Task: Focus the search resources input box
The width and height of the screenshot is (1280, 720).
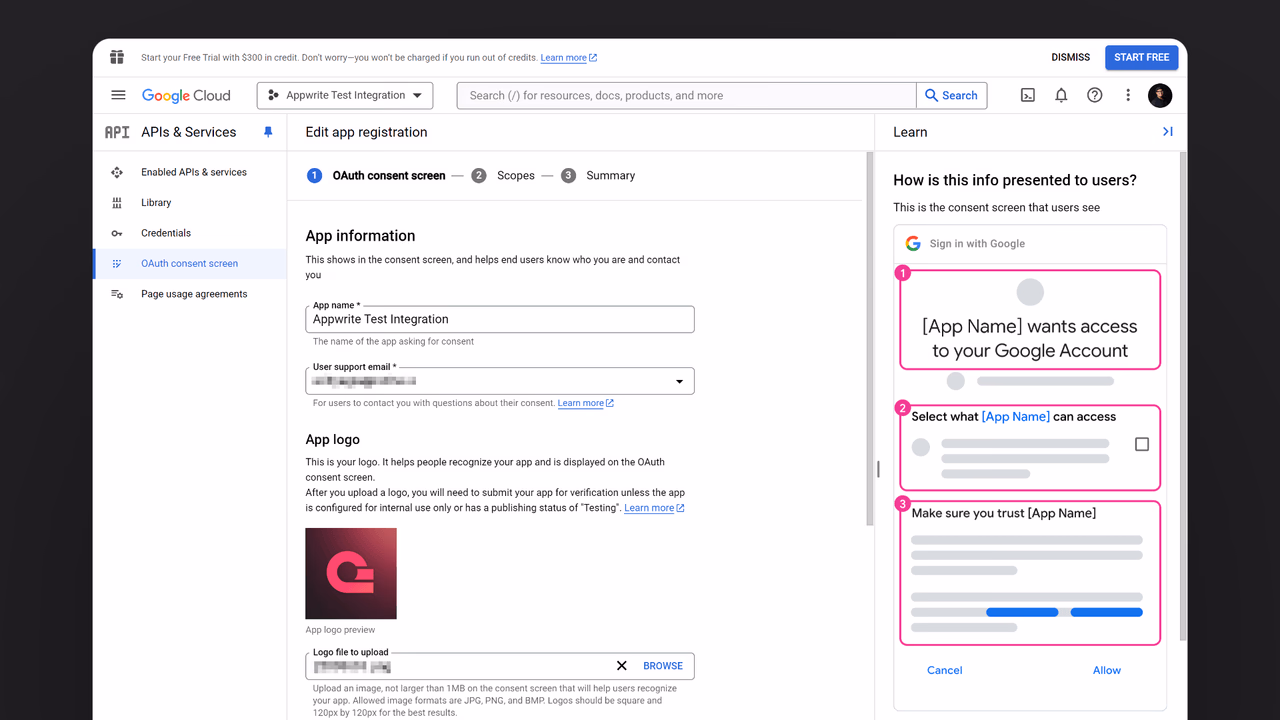Action: click(686, 95)
